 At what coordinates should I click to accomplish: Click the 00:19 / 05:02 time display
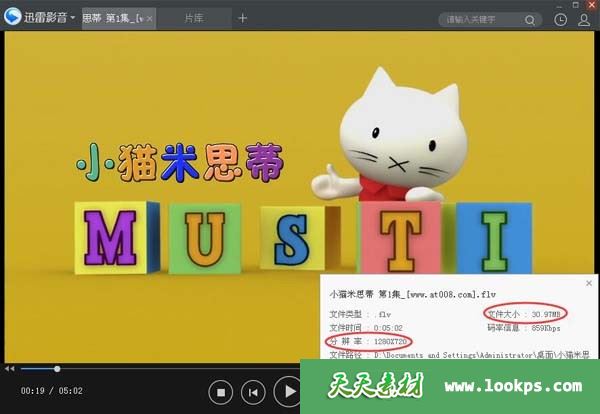[52, 391]
